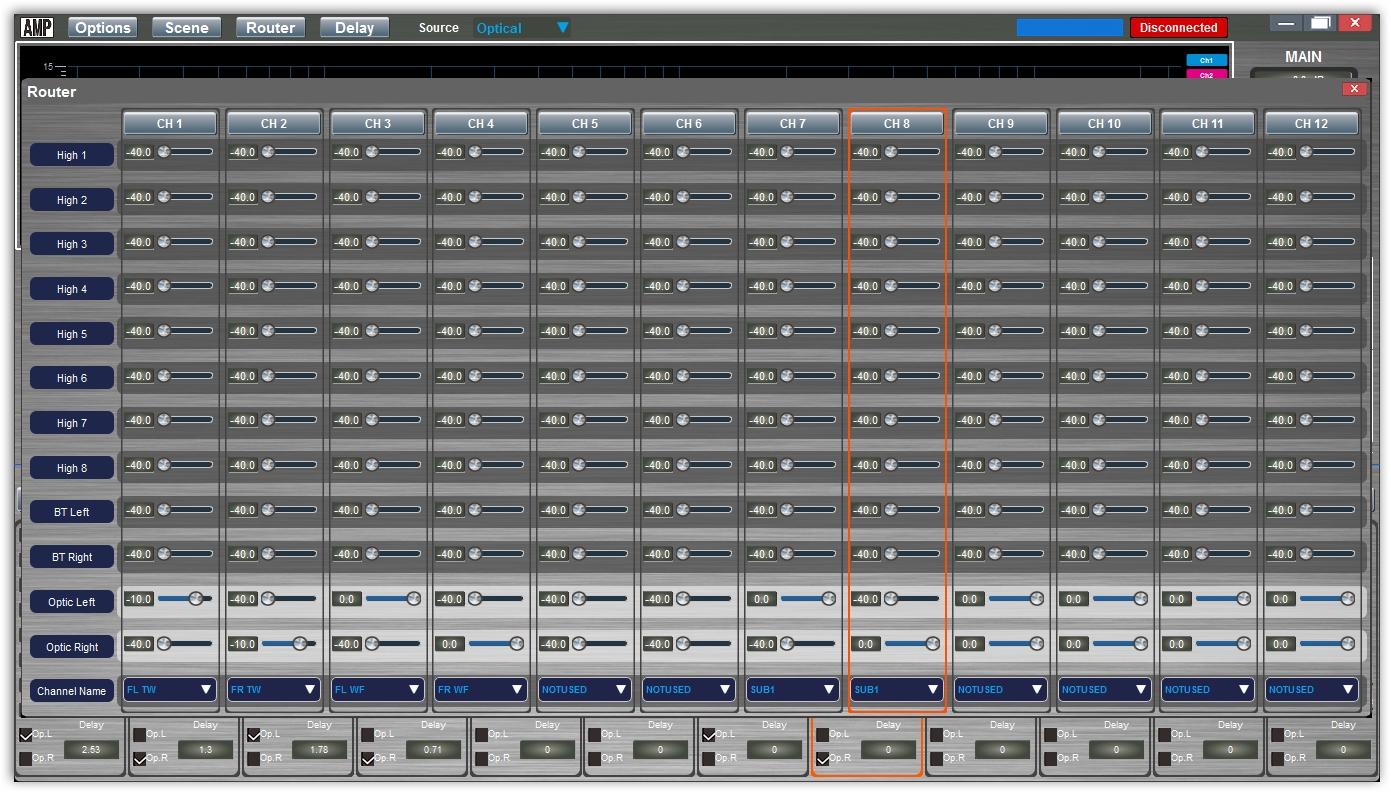This screenshot has width=1391, height=793.
Task: Enable Op.L for the 1.3 delay channel
Action: tap(140, 735)
